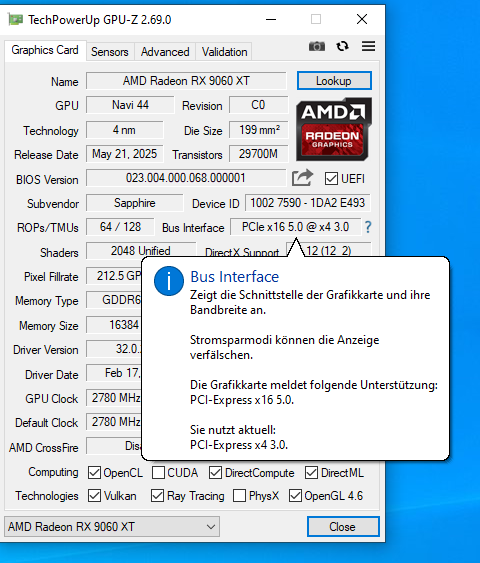Click the tooltip title Bus Interface
Image resolution: width=480 pixels, height=563 pixels.
pyautogui.click(x=234, y=277)
